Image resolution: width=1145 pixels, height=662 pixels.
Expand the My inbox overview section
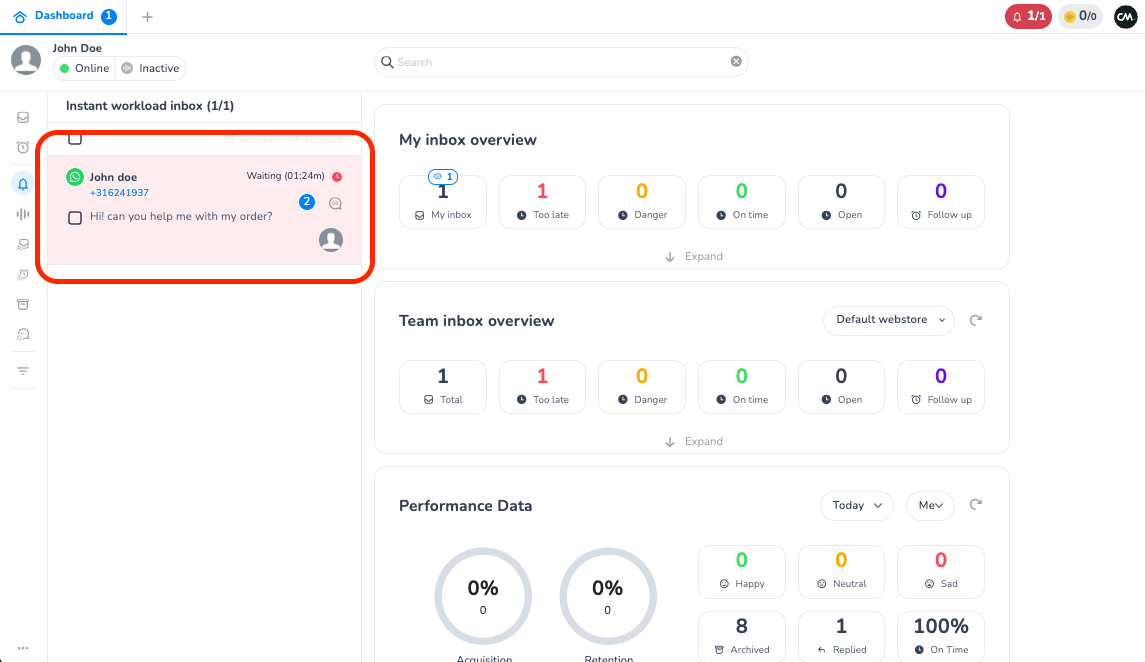coord(692,257)
